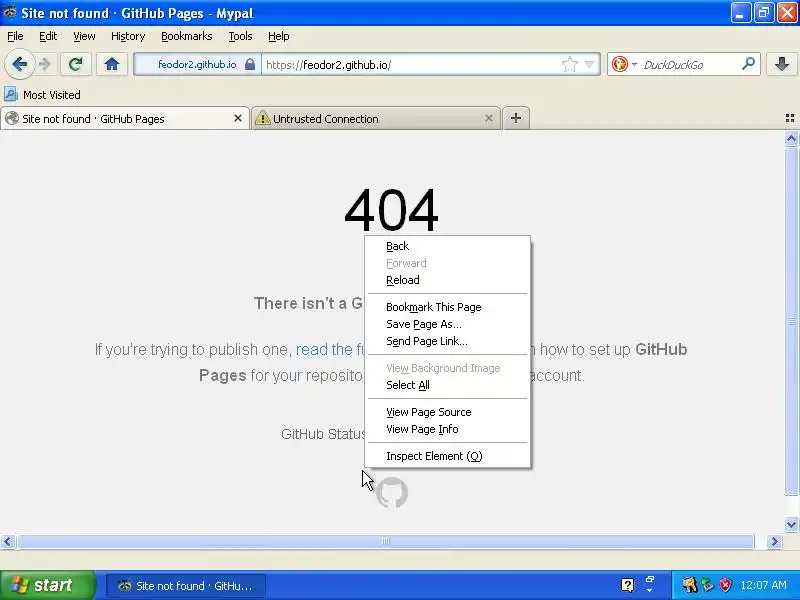Open the Edit menu
Image resolution: width=800 pixels, height=600 pixels.
tap(48, 36)
